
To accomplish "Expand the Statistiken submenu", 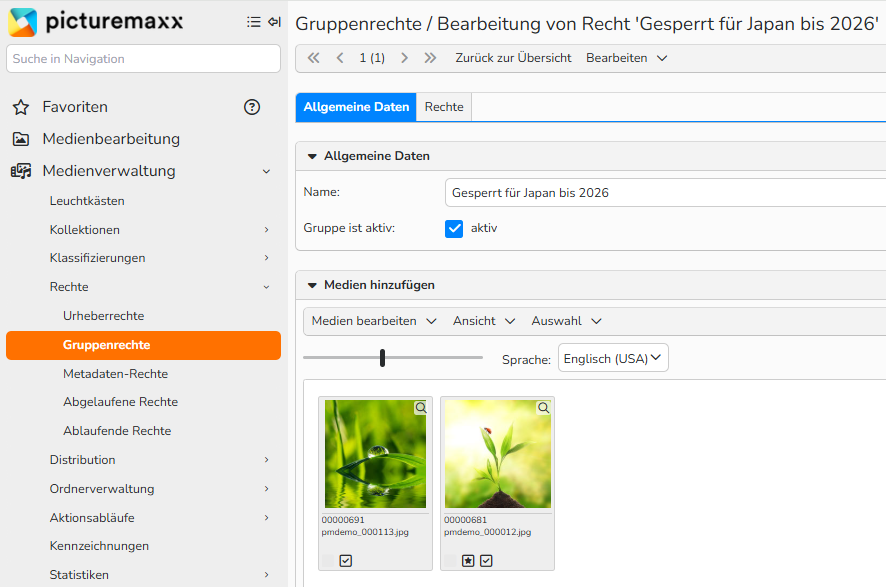I will pos(266,575).
